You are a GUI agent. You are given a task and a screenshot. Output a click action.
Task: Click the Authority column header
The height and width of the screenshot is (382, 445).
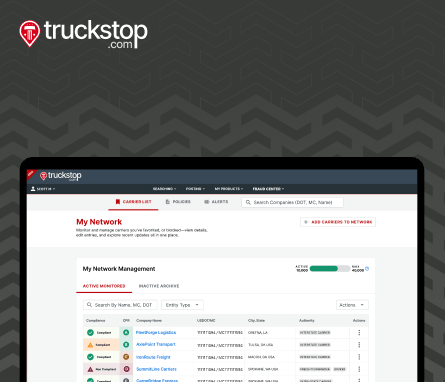(x=307, y=321)
